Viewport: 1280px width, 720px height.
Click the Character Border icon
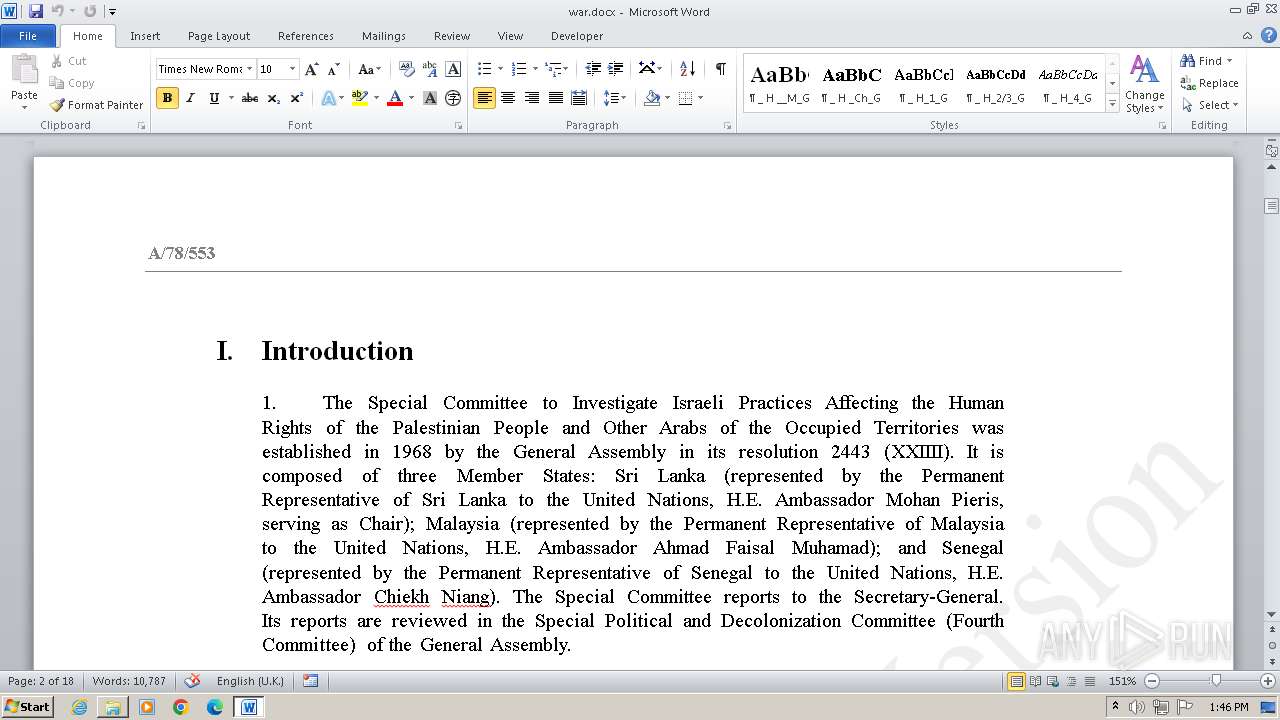pyautogui.click(x=453, y=69)
